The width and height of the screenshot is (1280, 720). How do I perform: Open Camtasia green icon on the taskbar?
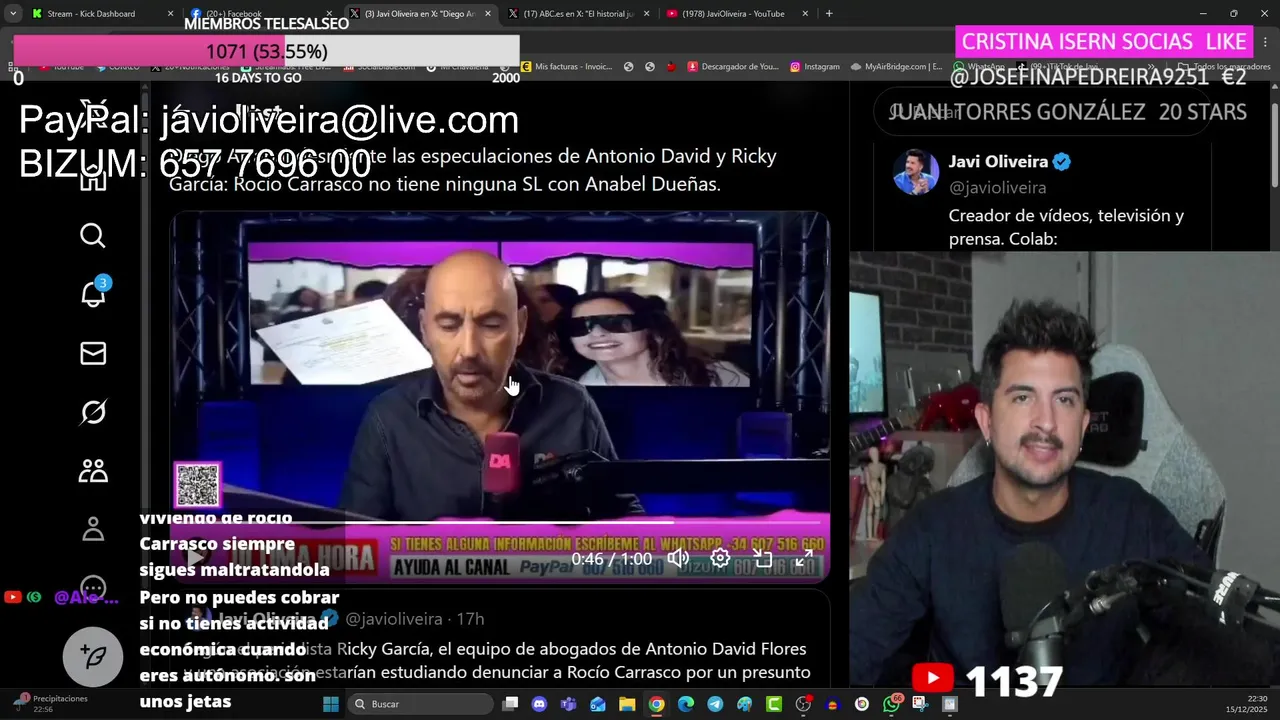click(x=773, y=704)
